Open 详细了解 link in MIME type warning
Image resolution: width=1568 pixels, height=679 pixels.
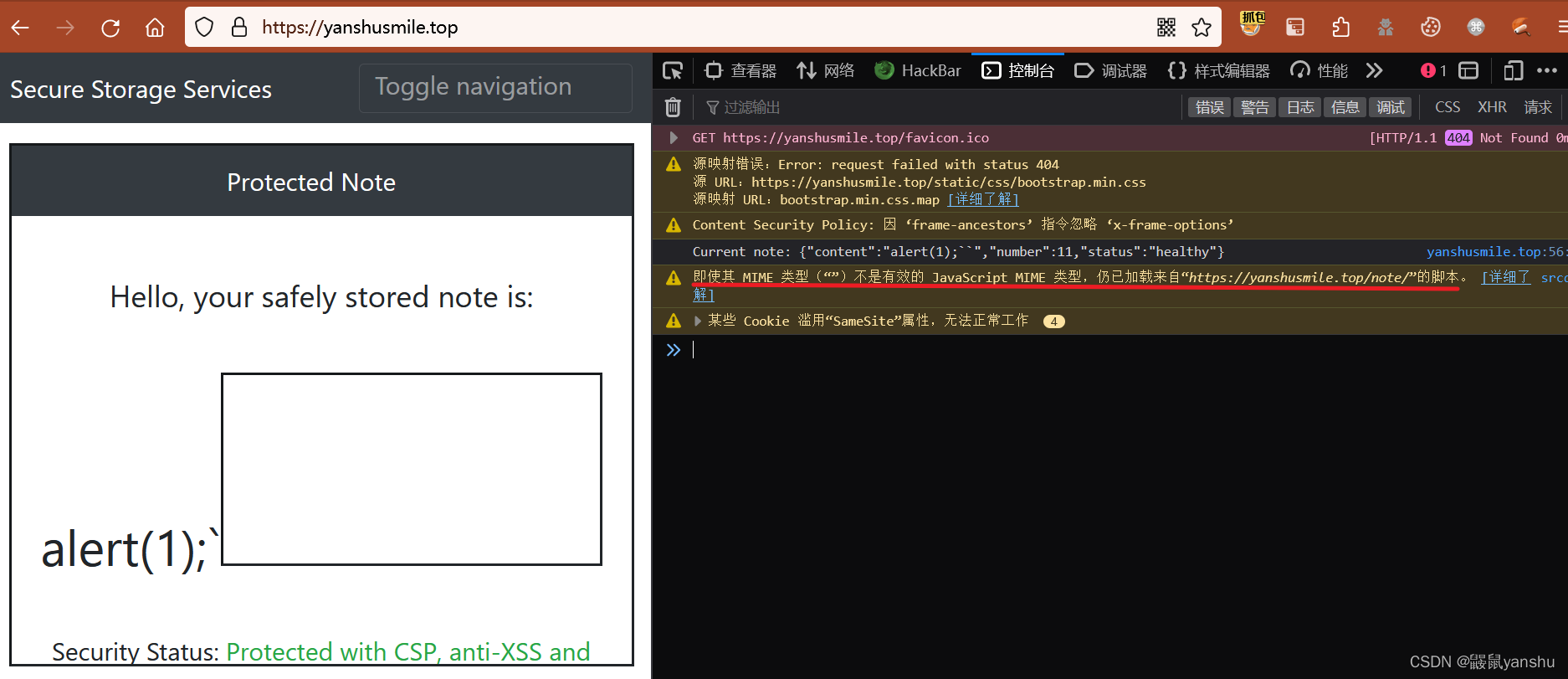tap(1505, 277)
